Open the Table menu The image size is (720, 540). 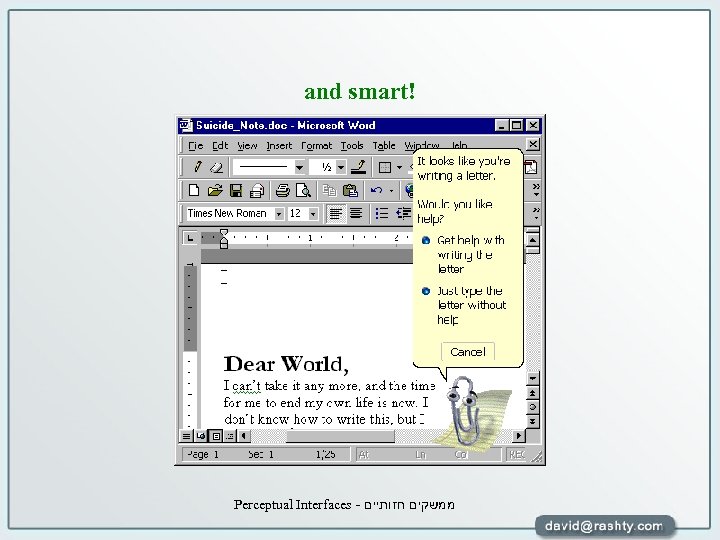pyautogui.click(x=384, y=146)
